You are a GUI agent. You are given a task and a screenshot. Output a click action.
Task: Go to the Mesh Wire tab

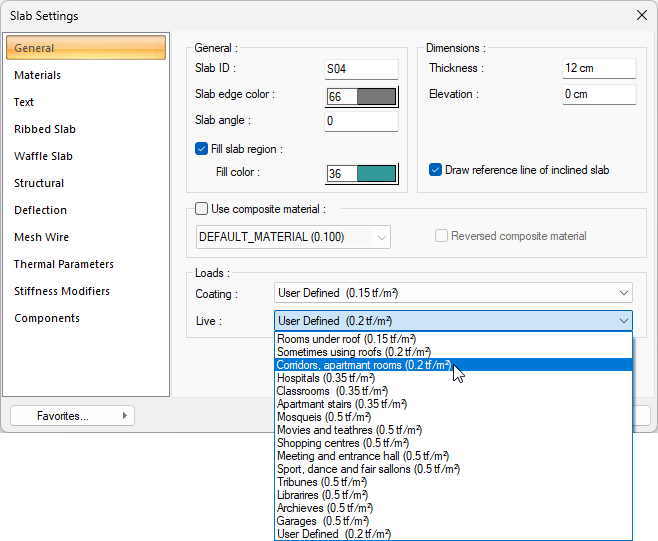click(42, 237)
